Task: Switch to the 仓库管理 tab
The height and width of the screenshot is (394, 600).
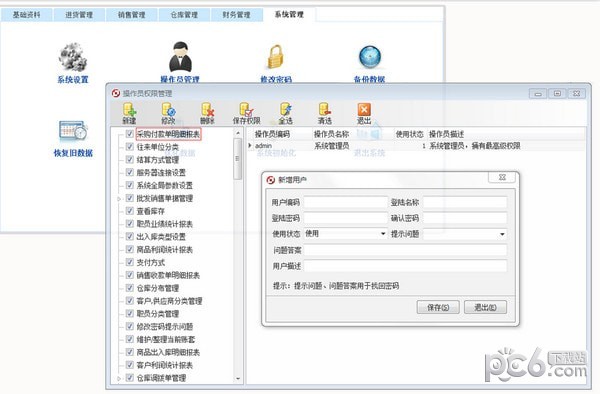Action: click(x=184, y=15)
